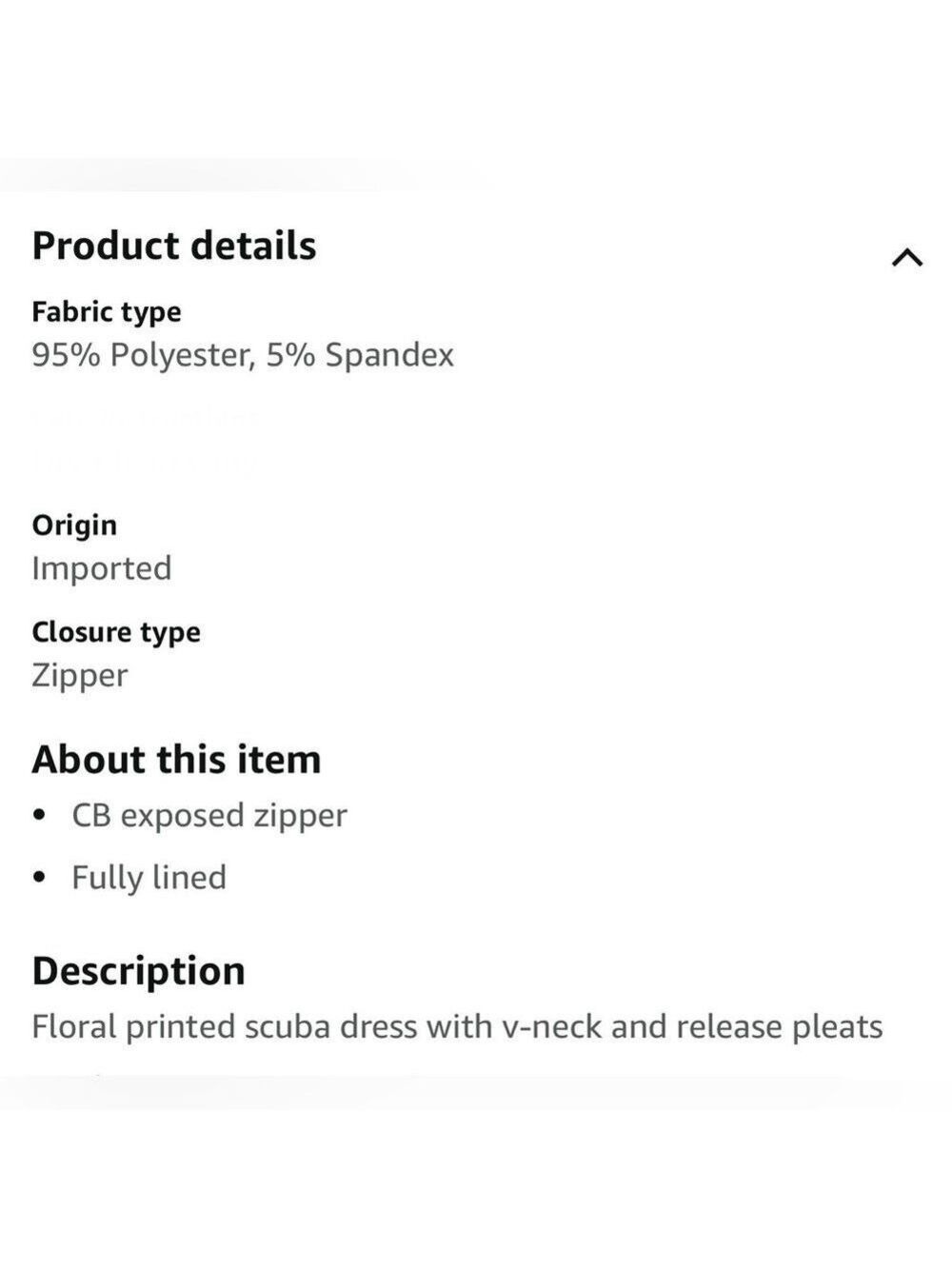Screen dimensions: 952x1269
Task: Tap the About this item heading
Action: coord(176,760)
